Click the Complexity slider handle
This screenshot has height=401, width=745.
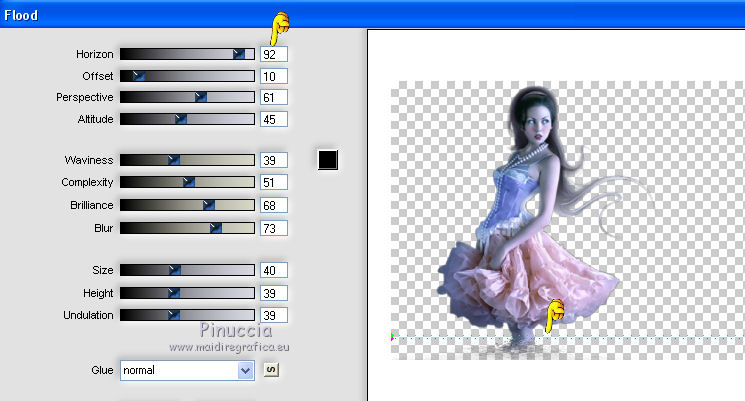(x=189, y=182)
